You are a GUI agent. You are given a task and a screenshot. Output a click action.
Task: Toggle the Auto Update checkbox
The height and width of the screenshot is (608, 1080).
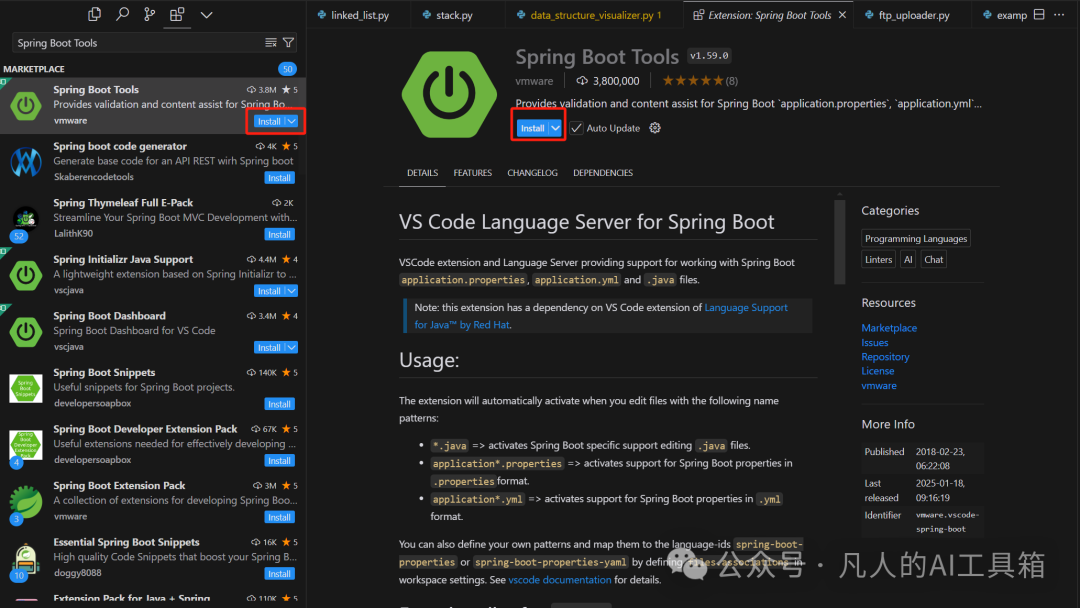[577, 128]
